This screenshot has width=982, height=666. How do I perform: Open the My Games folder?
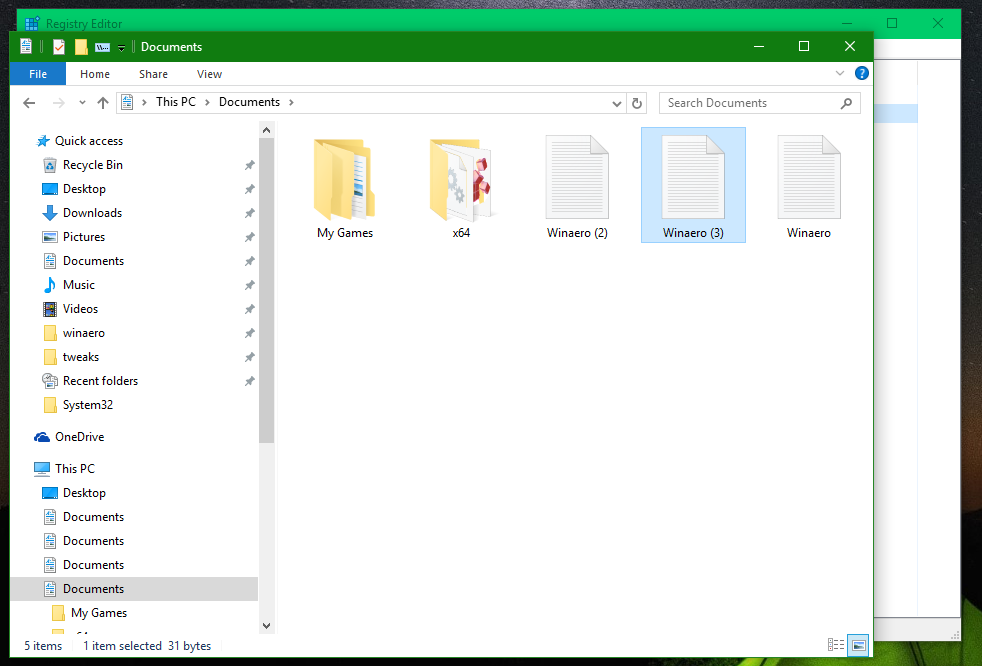344,180
